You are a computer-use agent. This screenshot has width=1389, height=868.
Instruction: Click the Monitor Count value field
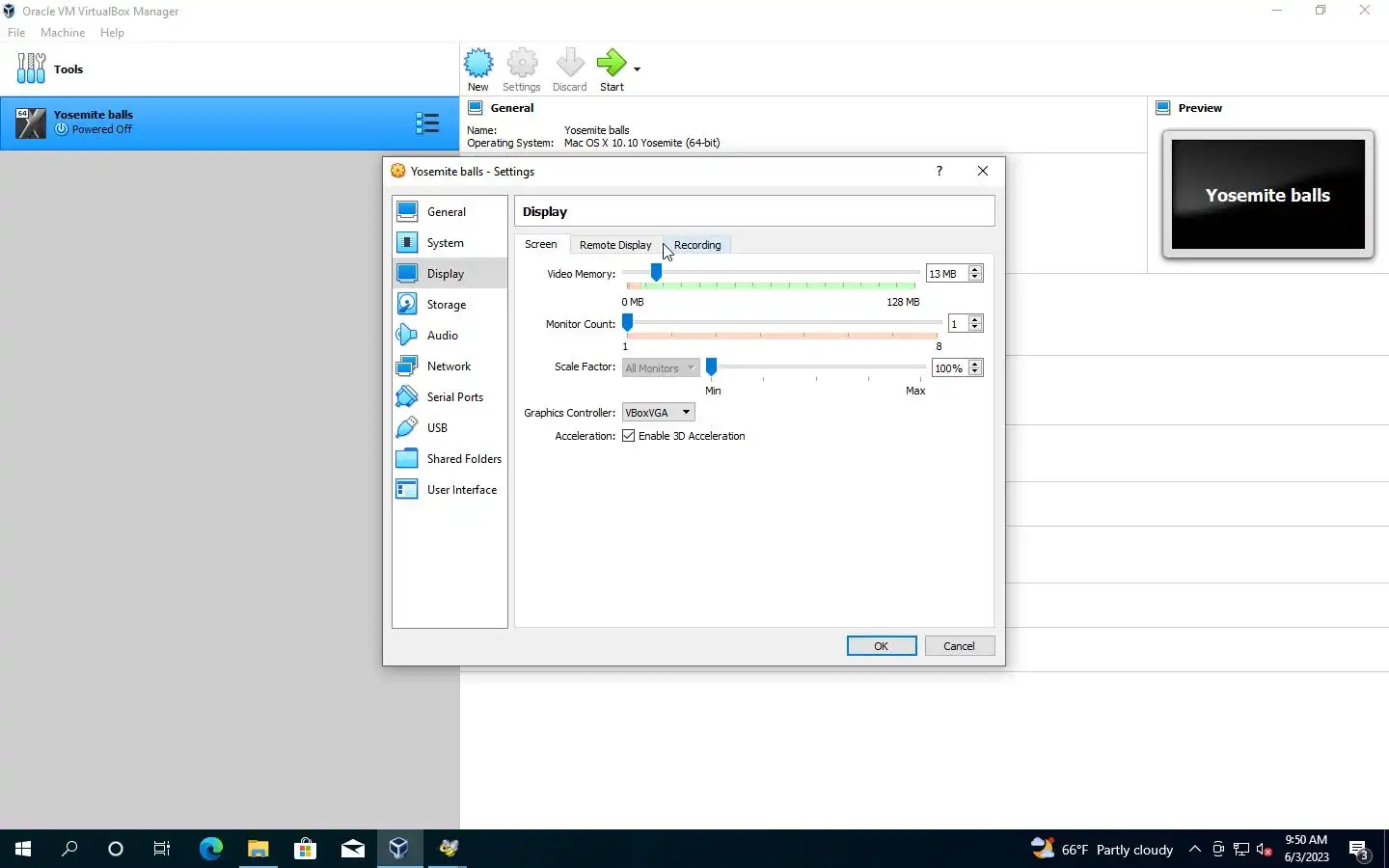[x=958, y=324]
